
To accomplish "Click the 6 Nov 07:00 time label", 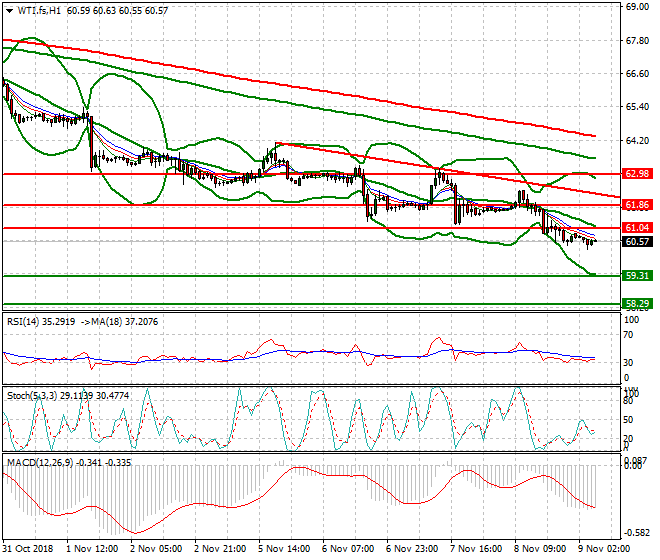I will [348, 549].
